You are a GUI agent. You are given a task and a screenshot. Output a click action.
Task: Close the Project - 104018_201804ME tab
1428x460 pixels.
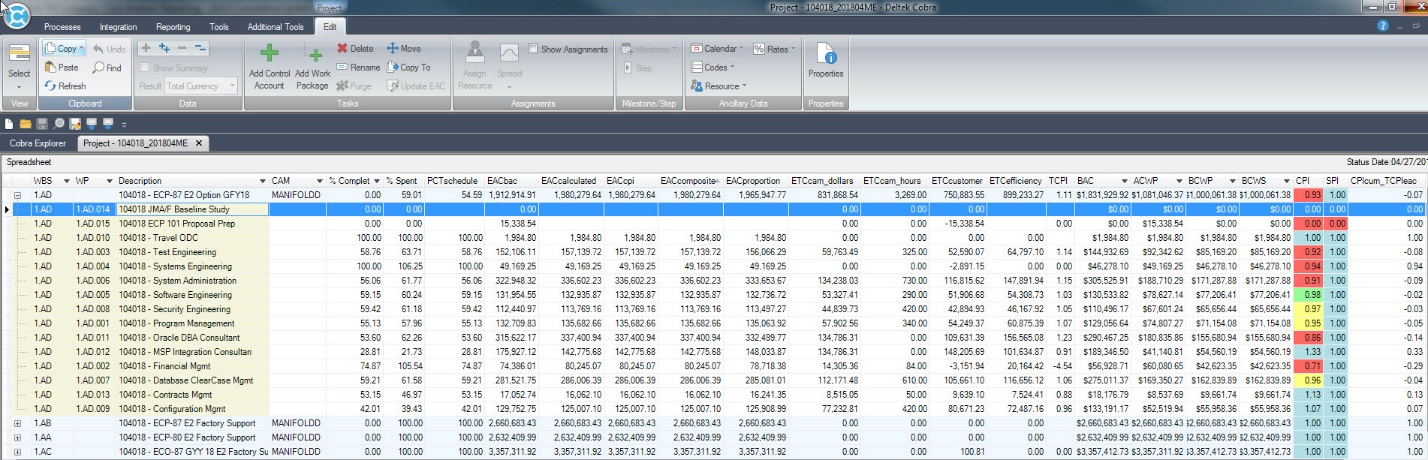click(x=199, y=144)
